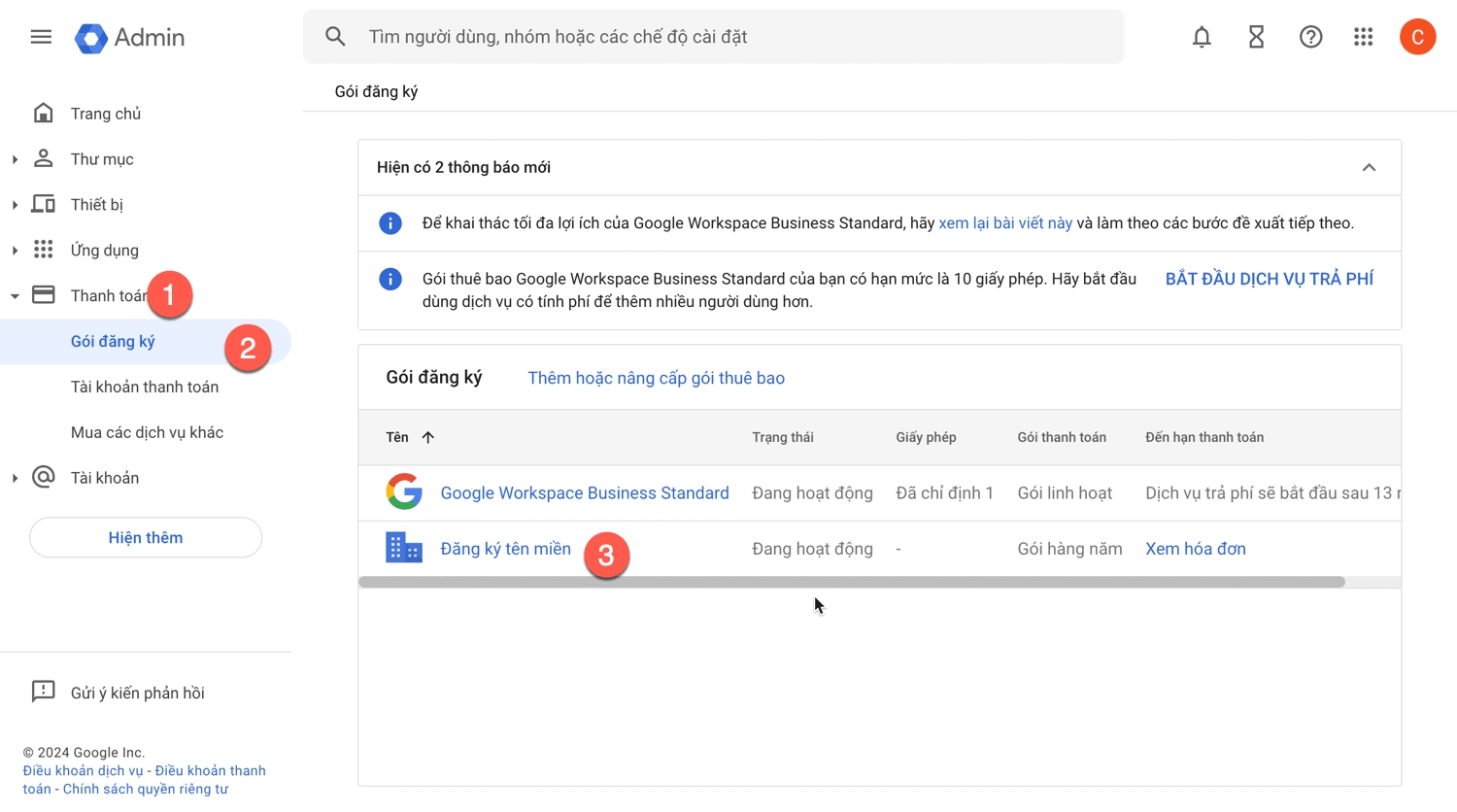Open the hourglass tasks icon
The image size is (1457, 812).
coord(1256,37)
